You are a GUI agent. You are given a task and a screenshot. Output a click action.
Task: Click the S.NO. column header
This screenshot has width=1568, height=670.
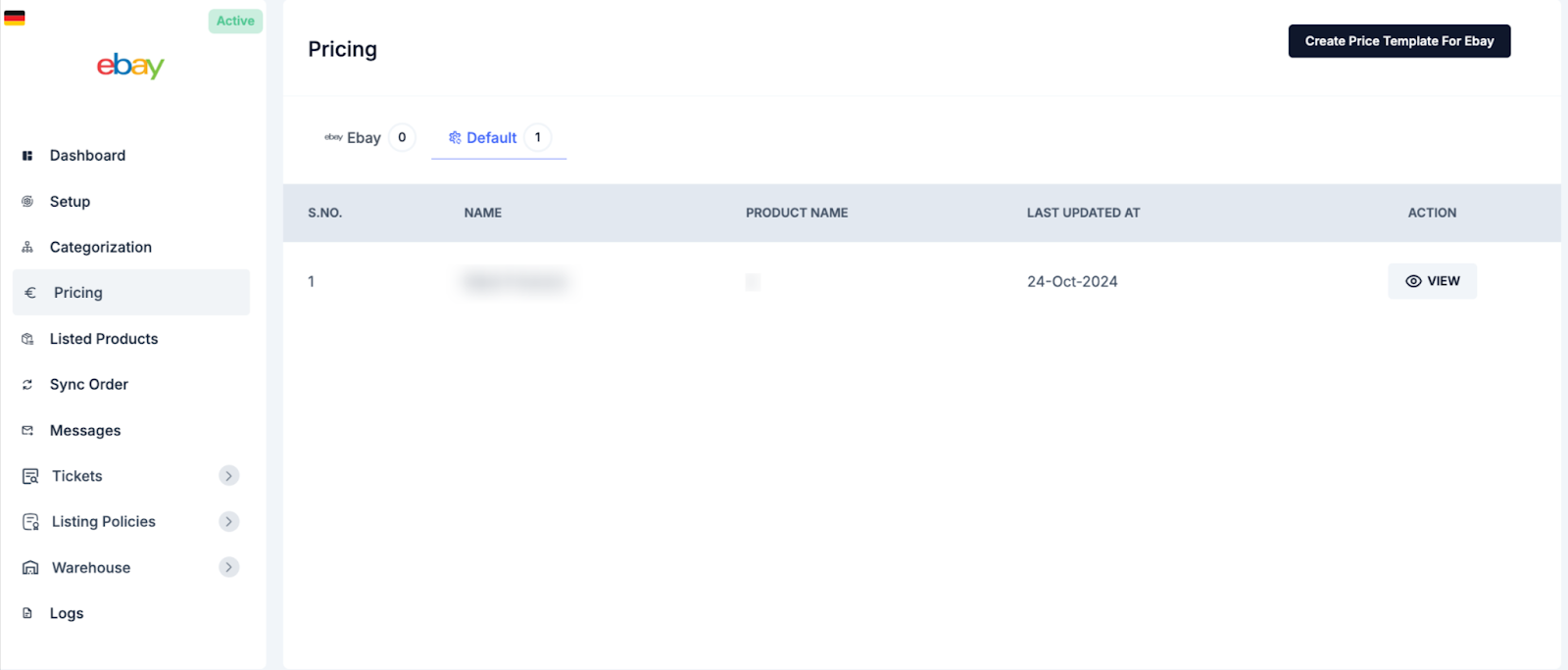click(x=325, y=213)
